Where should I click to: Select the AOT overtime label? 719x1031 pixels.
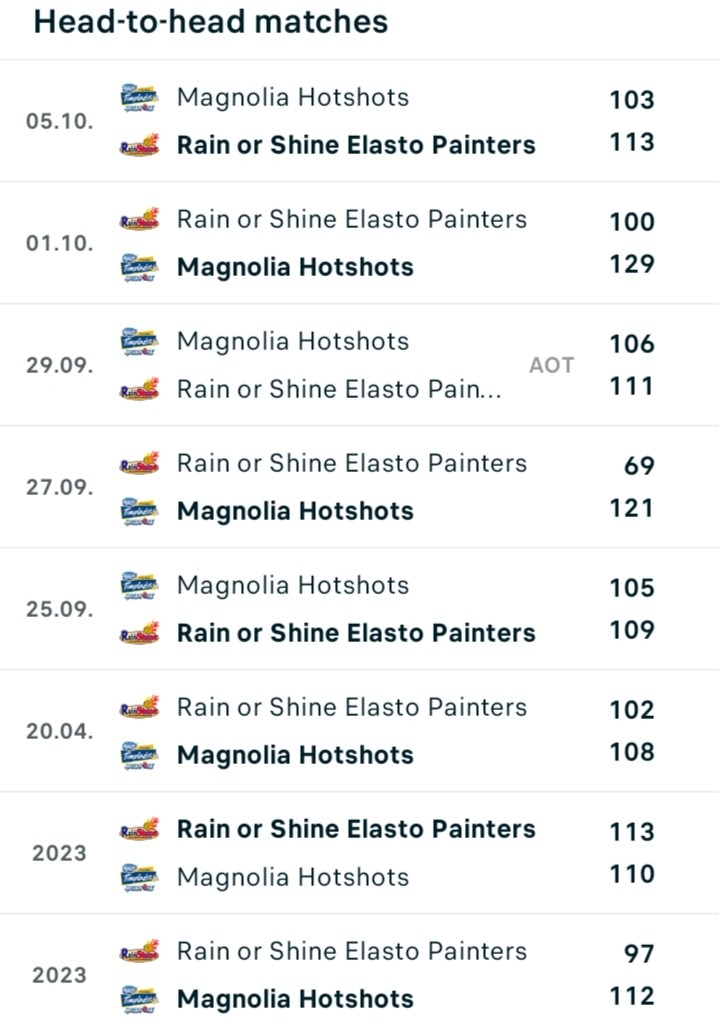551,365
